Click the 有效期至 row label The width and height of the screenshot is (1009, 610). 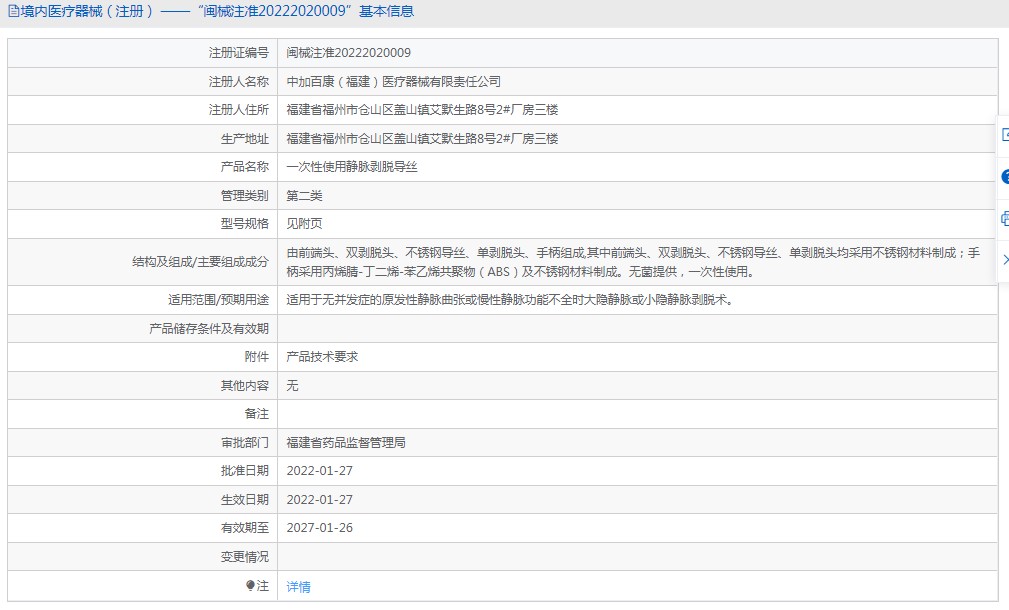click(245, 528)
